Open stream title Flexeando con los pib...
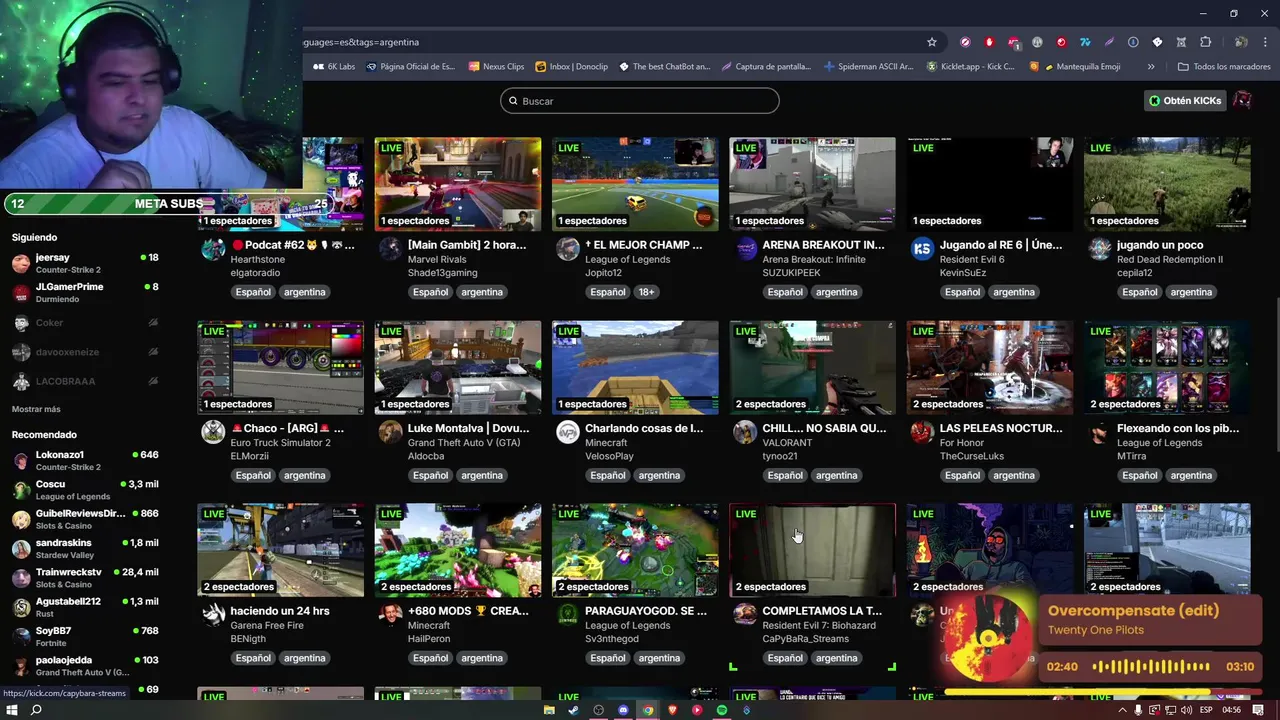The width and height of the screenshot is (1280, 720). (1178, 428)
